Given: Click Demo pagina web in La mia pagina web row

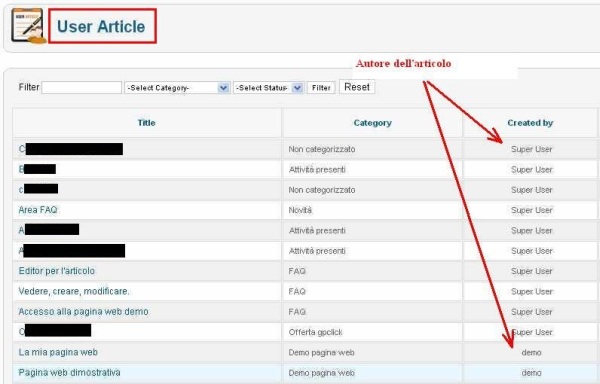Looking at the screenshot, I should coord(321,352).
